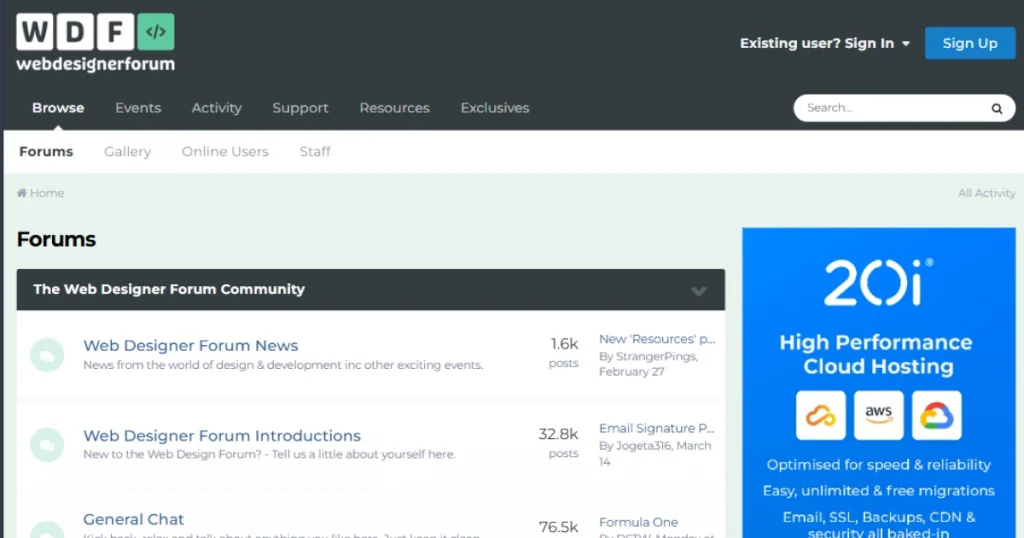The width and height of the screenshot is (1024, 538).
Task: Click High Performance Cloud Hosting ad headline
Action: pos(876,354)
